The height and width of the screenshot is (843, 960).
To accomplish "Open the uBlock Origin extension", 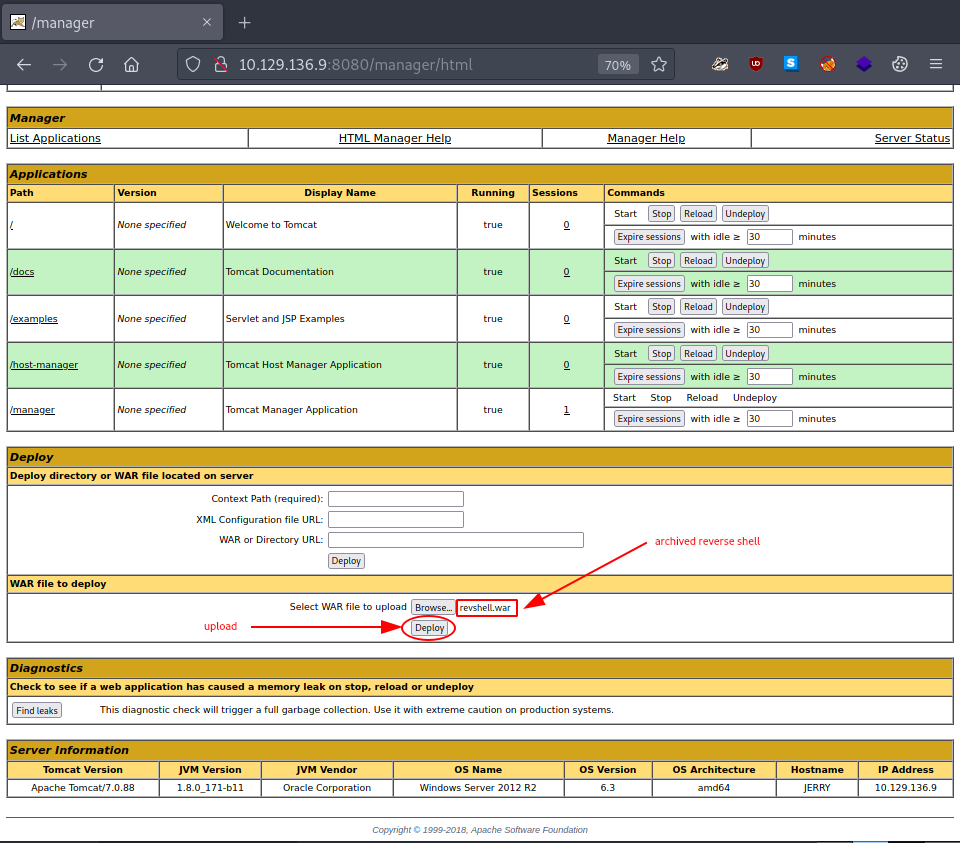I will click(x=755, y=63).
